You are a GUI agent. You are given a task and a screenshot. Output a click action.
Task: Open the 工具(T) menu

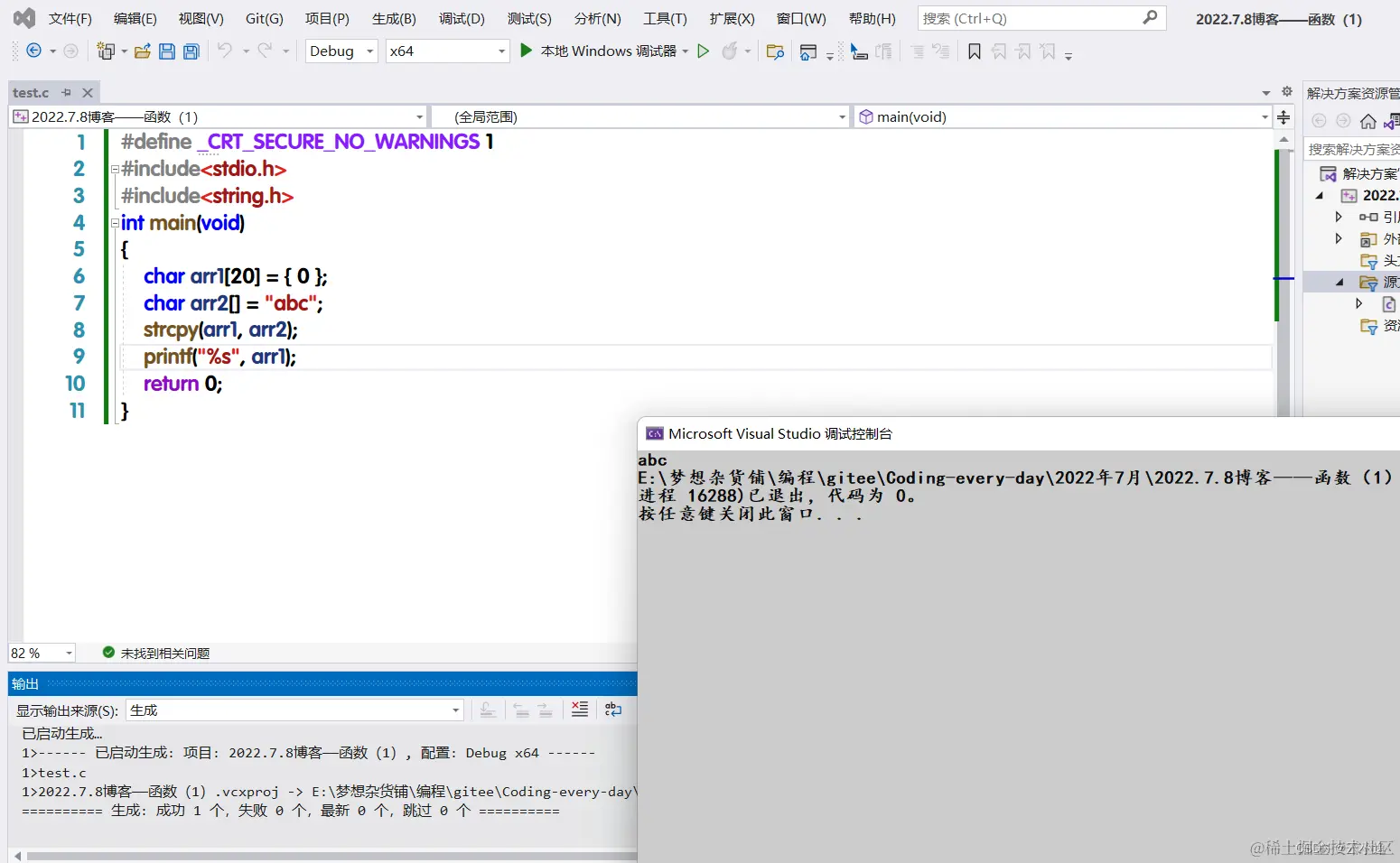(x=665, y=18)
